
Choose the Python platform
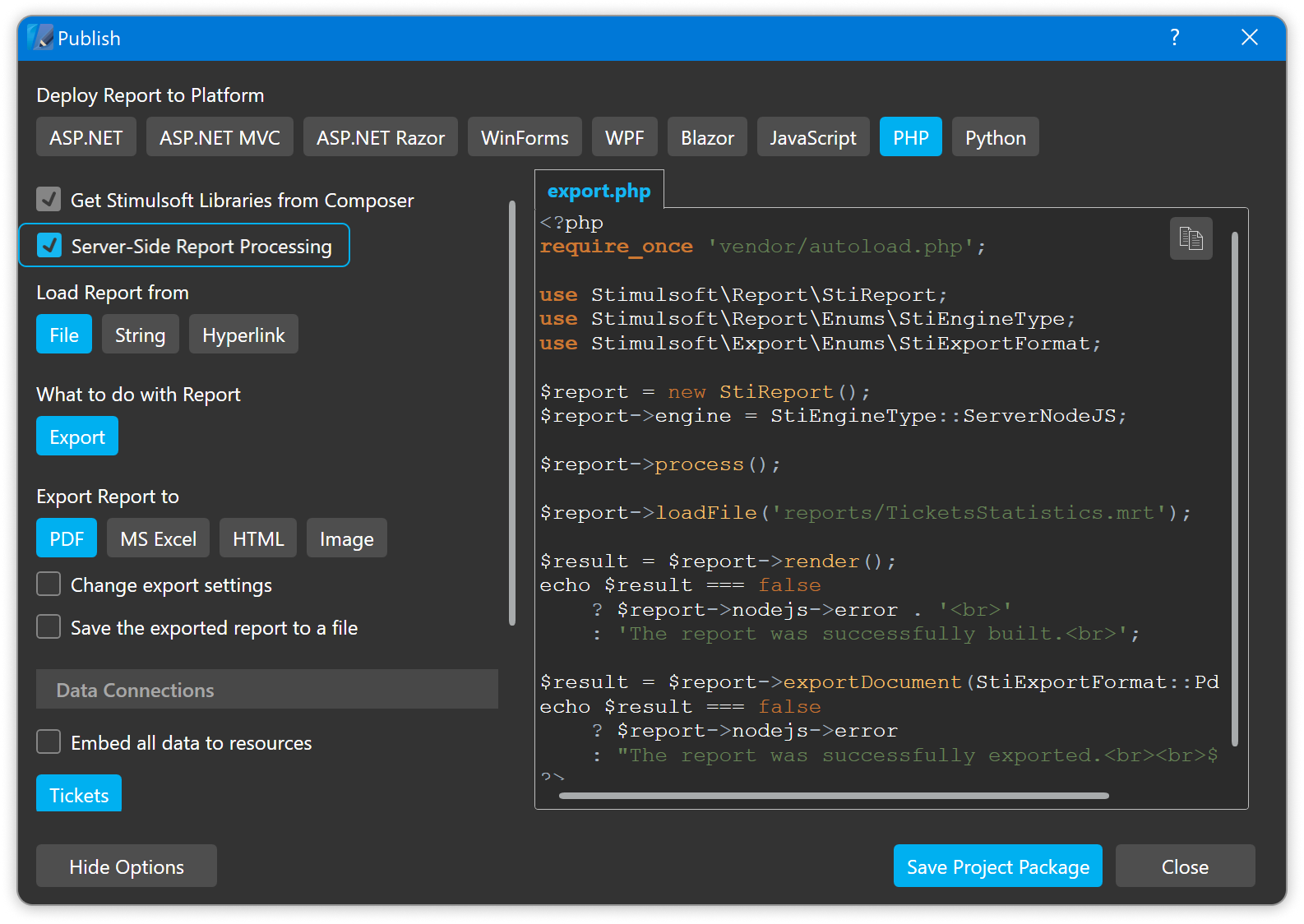point(996,137)
